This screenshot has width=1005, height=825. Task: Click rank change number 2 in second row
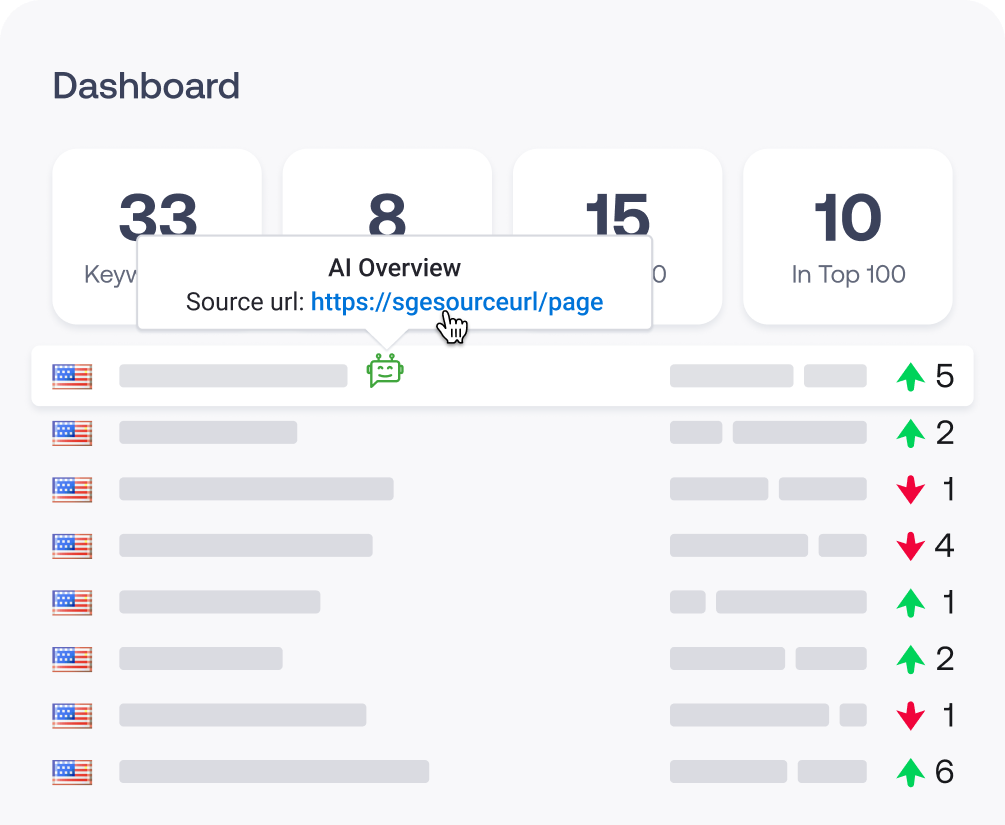[944, 433]
